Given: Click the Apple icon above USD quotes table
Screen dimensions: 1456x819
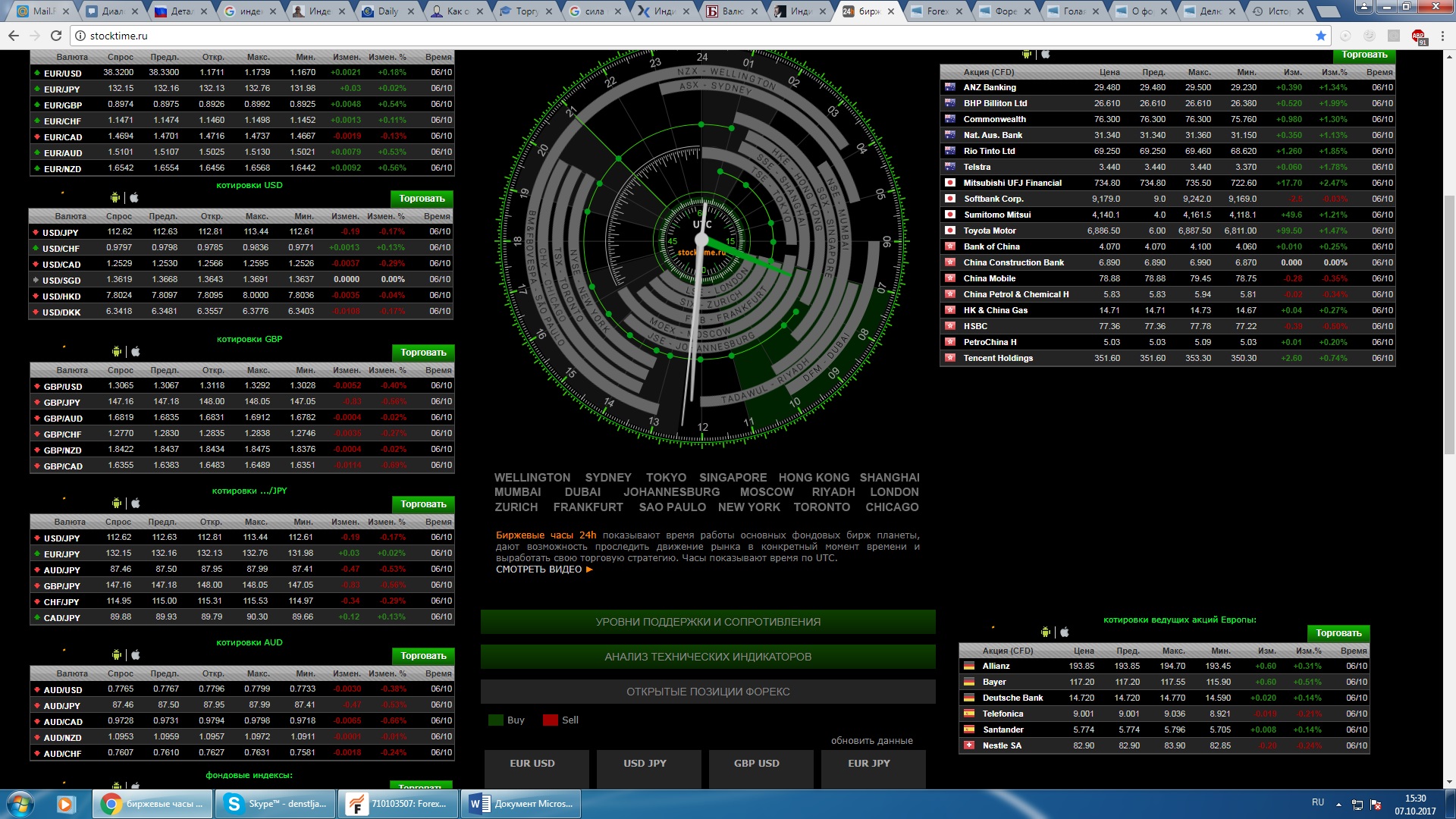Looking at the screenshot, I should click(x=134, y=198).
